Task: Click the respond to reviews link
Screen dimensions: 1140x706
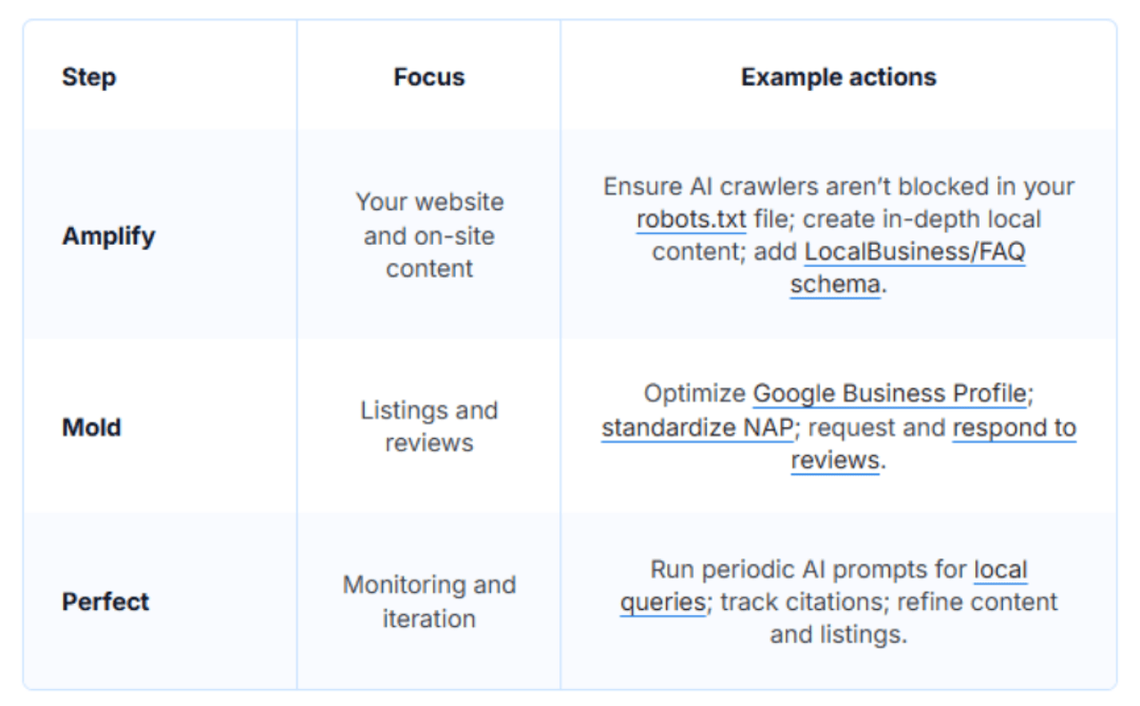Action: point(1014,428)
